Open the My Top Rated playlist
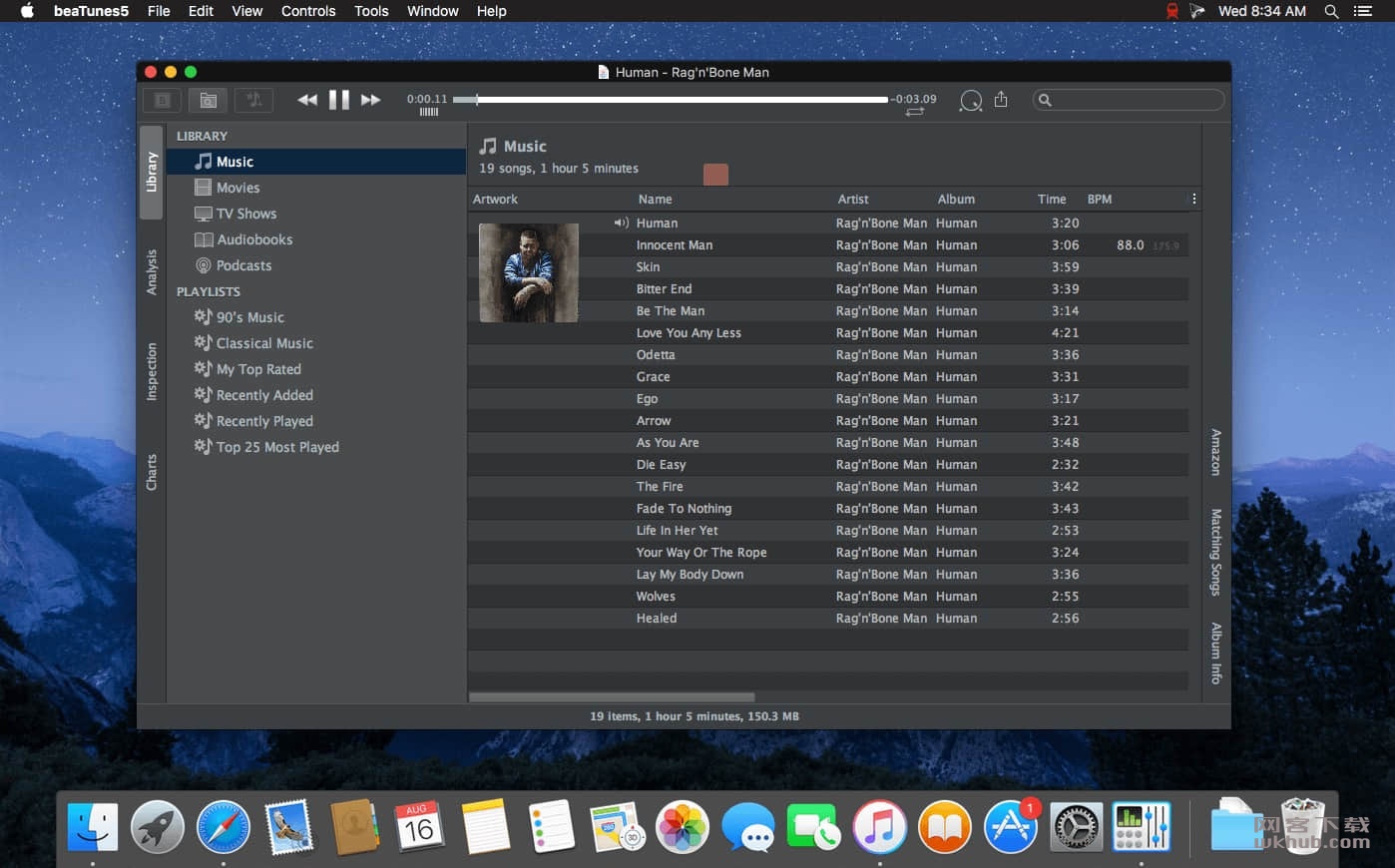Screen dimensions: 1395x868 pyautogui.click(x=316, y=369)
